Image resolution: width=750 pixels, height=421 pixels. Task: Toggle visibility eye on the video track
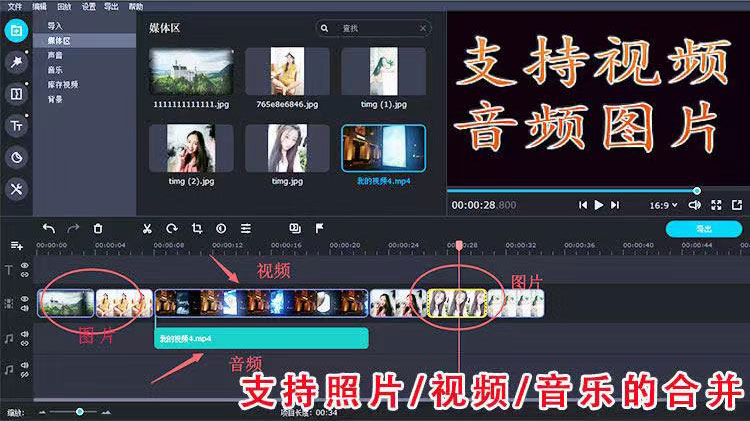point(25,297)
